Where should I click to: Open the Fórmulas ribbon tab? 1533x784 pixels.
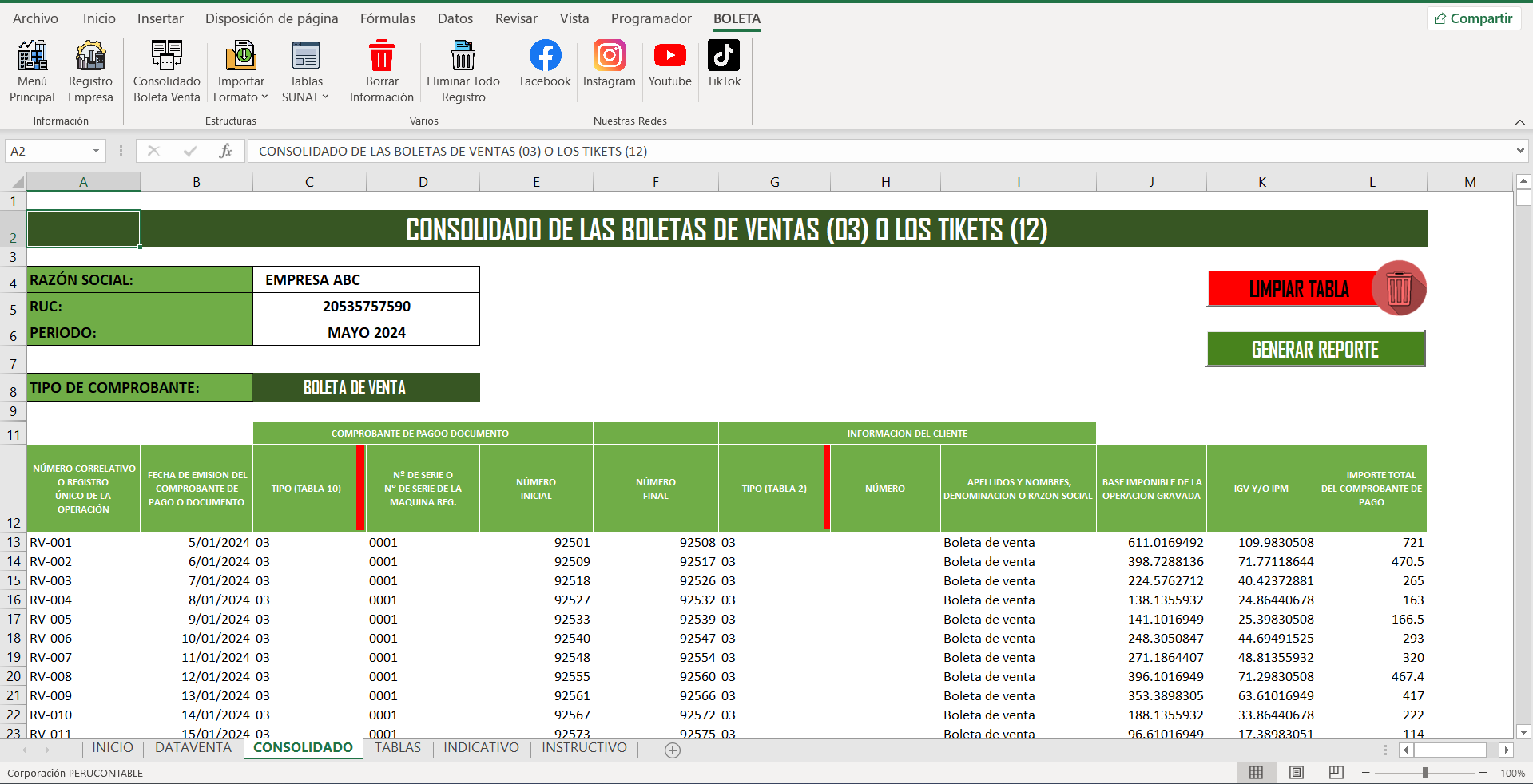387,18
